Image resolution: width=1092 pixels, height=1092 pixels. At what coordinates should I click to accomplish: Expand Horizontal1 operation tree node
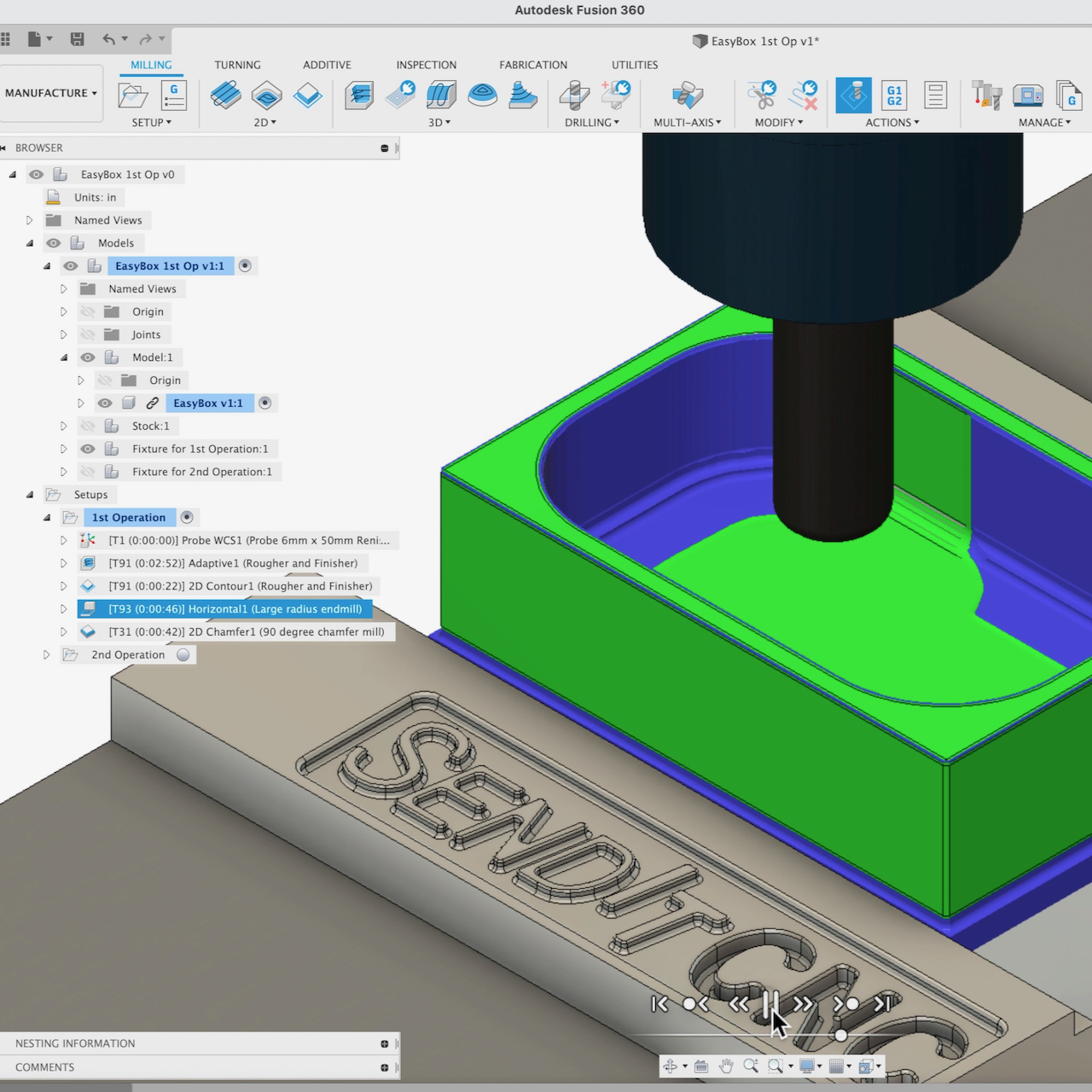[x=63, y=609]
